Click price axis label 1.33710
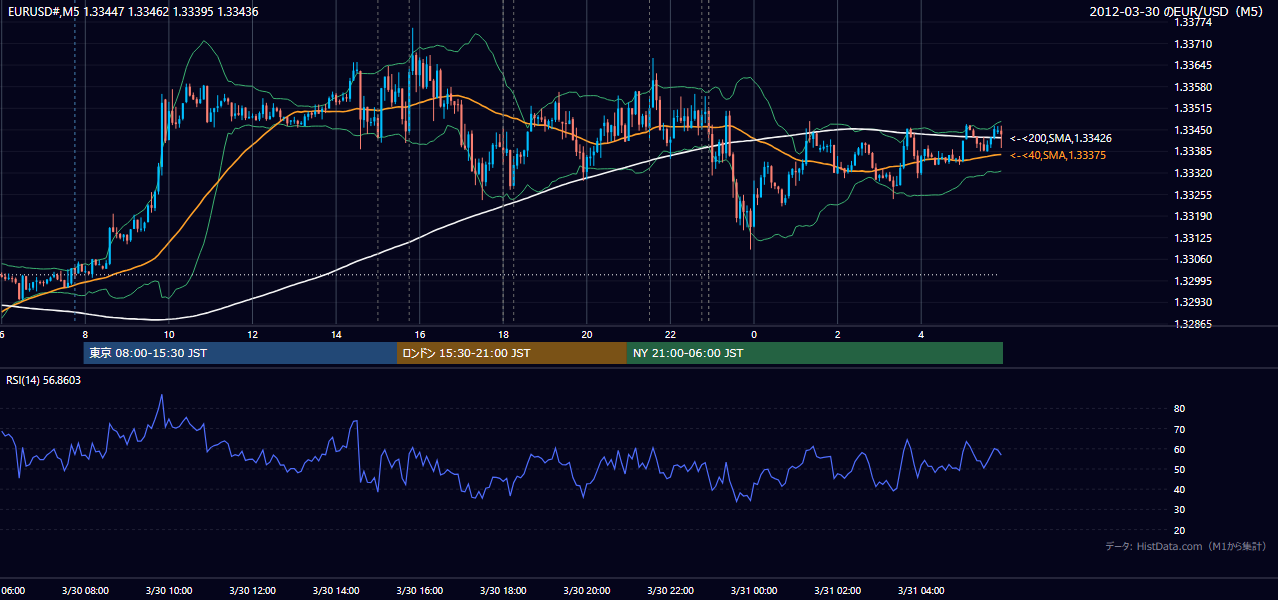 point(1192,44)
